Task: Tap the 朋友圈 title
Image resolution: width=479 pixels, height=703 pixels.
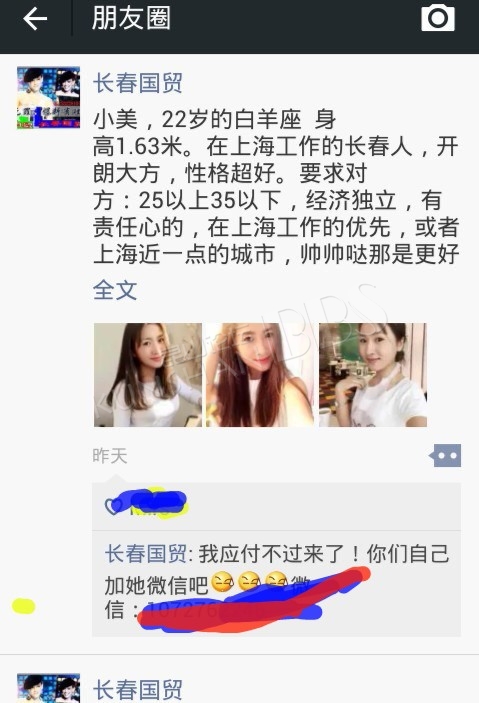Action: pos(131,18)
